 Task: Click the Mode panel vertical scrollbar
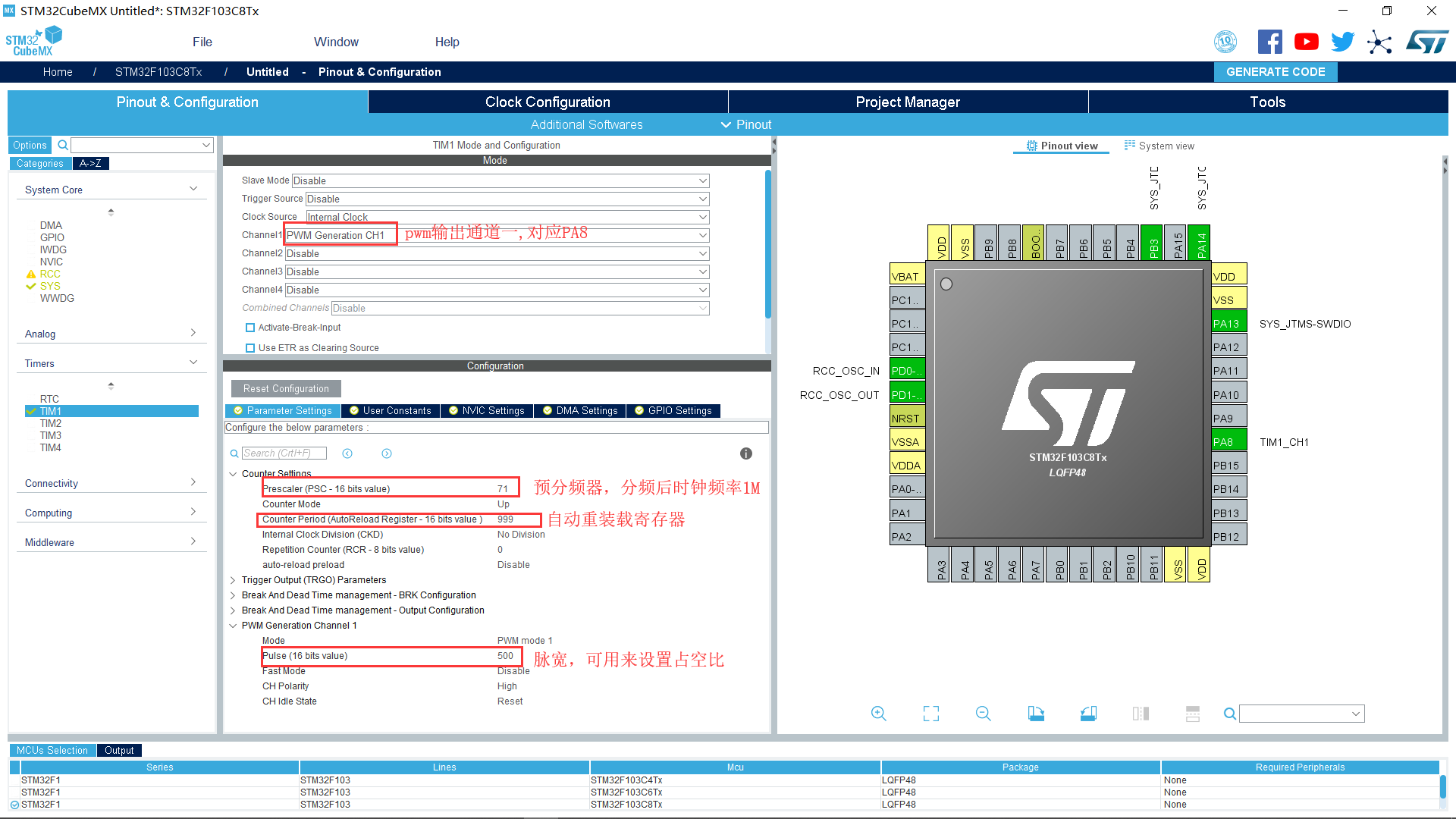767,243
